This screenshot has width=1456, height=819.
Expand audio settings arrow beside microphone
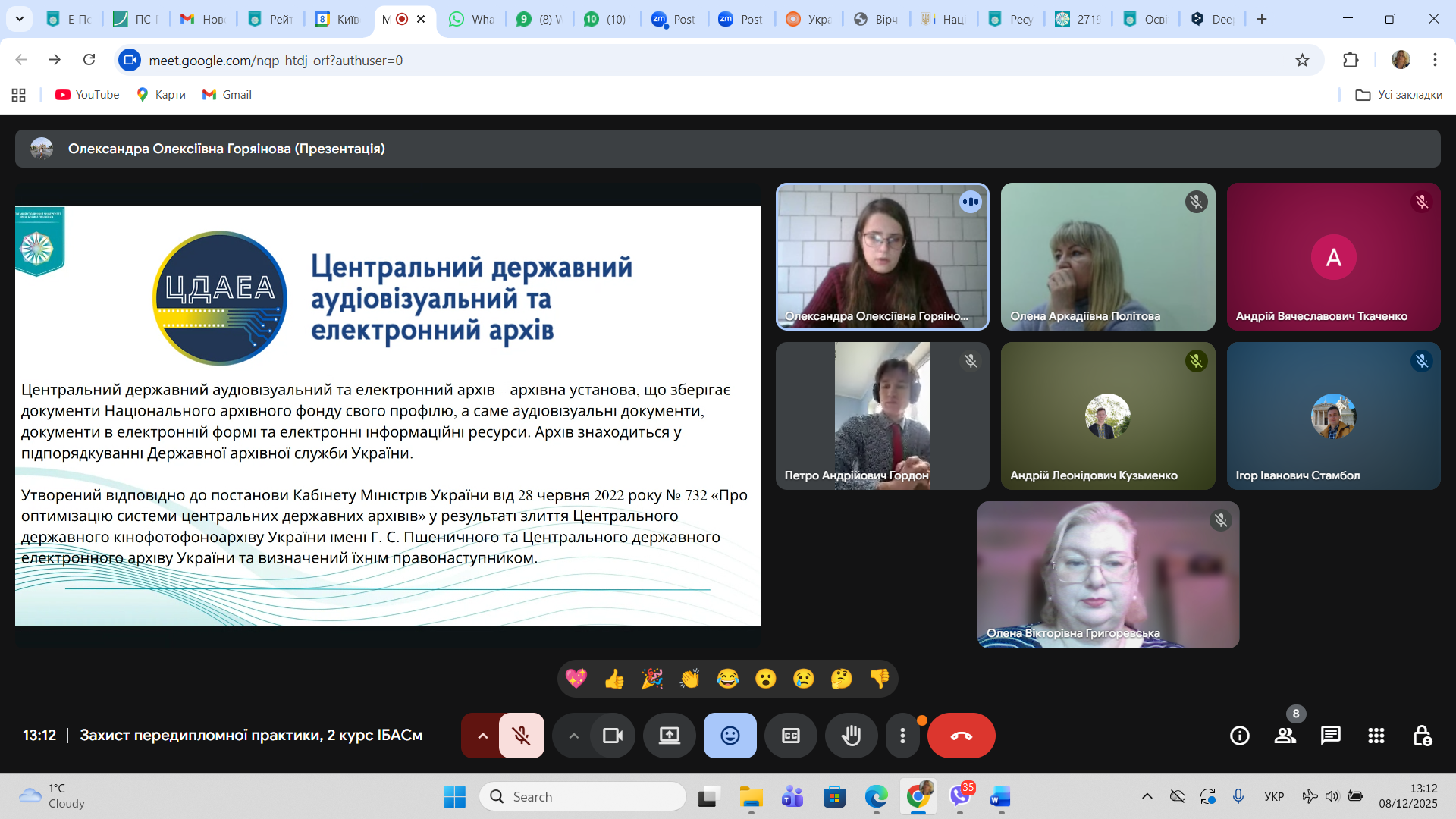coord(482,736)
